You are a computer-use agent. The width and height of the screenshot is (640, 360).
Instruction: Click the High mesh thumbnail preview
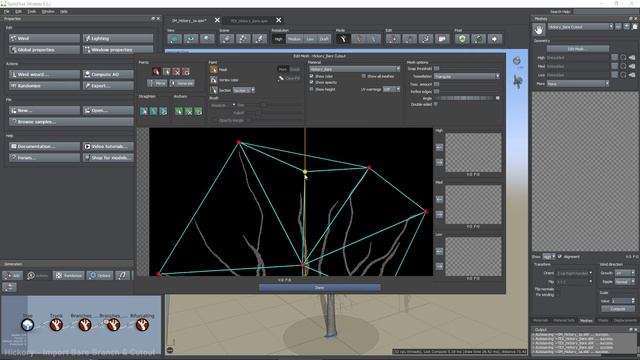[473, 152]
